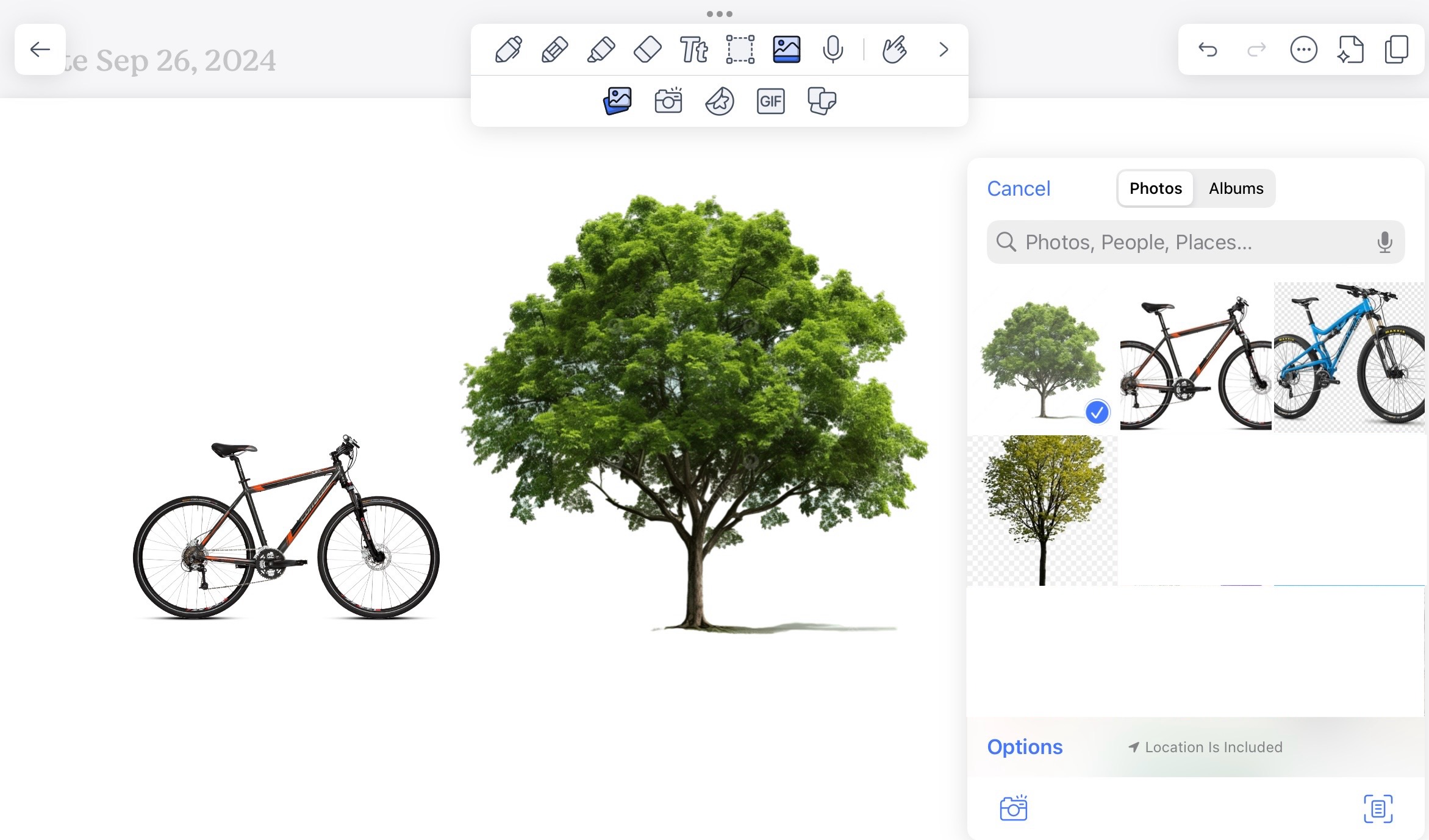This screenshot has height=840, width=1429.
Task: Select the Highlighter tool
Action: pyautogui.click(x=601, y=49)
